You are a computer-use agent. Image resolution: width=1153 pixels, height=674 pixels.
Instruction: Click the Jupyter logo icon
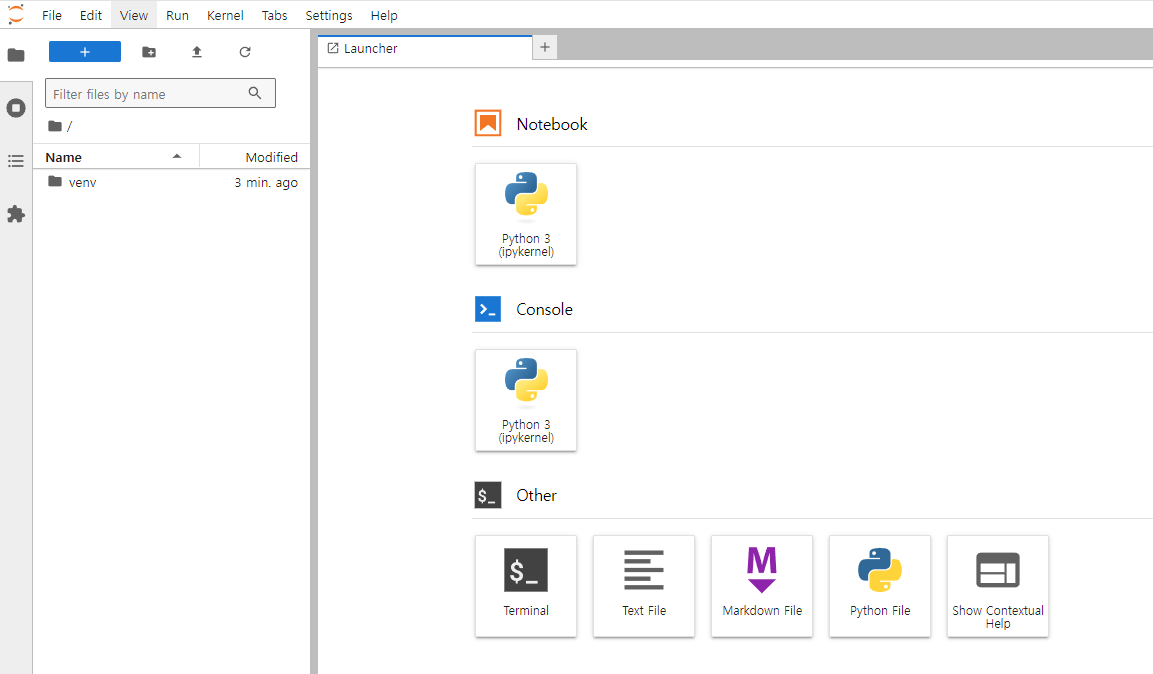coord(15,14)
